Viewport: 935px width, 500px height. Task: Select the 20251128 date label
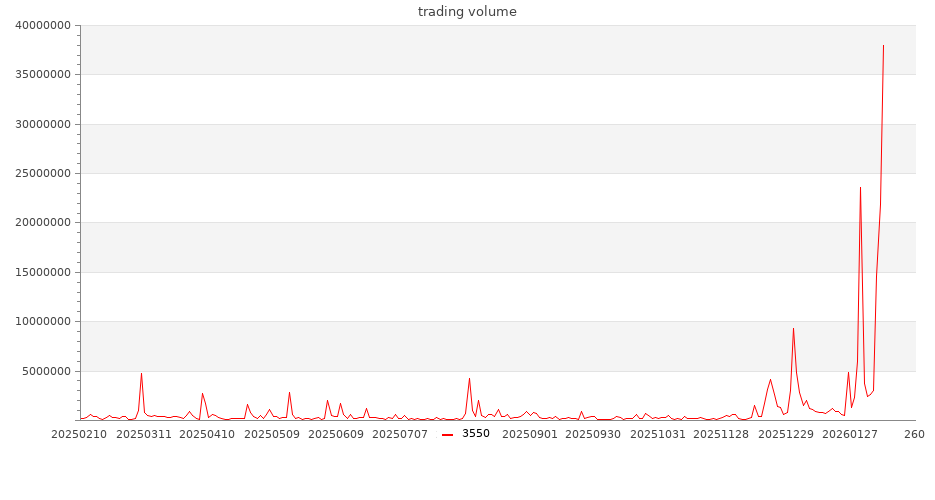[x=722, y=435]
